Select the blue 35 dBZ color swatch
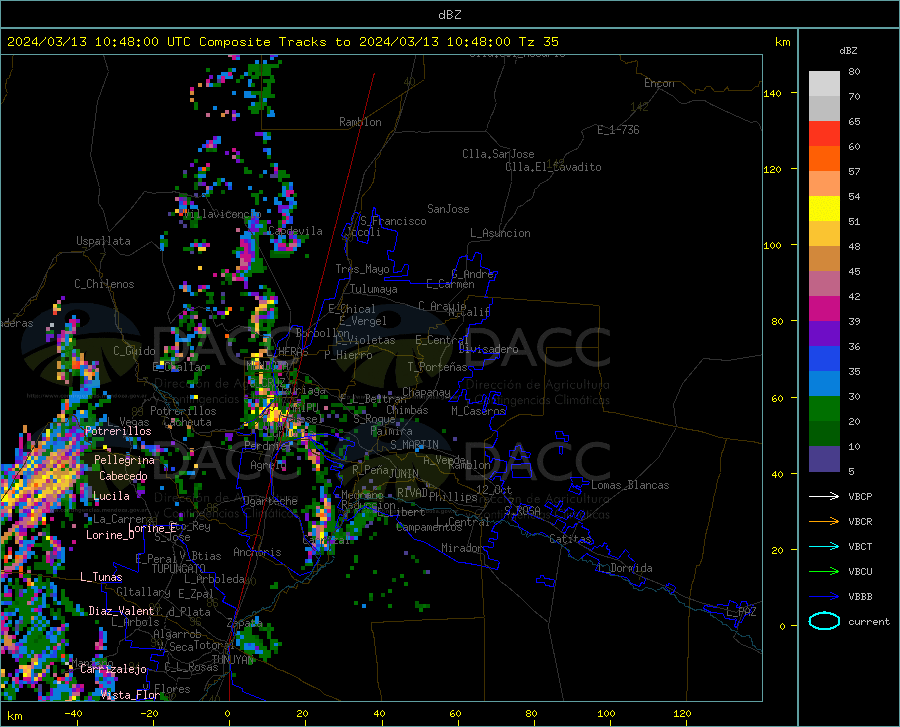Viewport: 900px width, 727px height. point(824,359)
